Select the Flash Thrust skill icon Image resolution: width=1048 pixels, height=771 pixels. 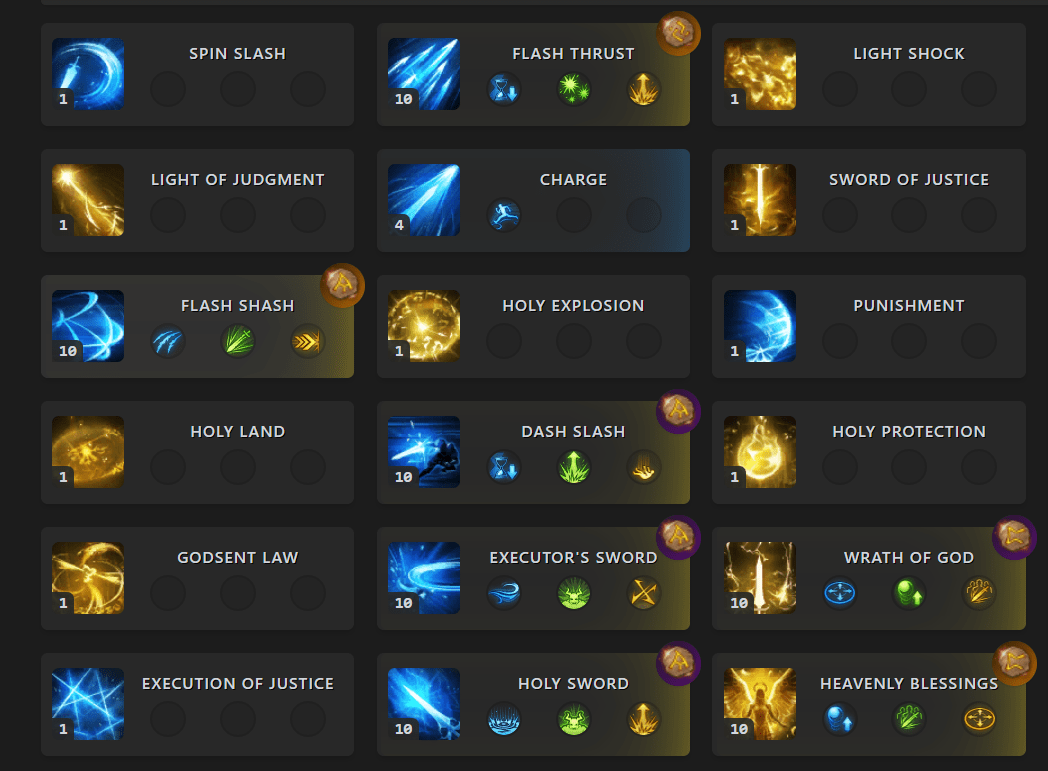click(x=424, y=73)
